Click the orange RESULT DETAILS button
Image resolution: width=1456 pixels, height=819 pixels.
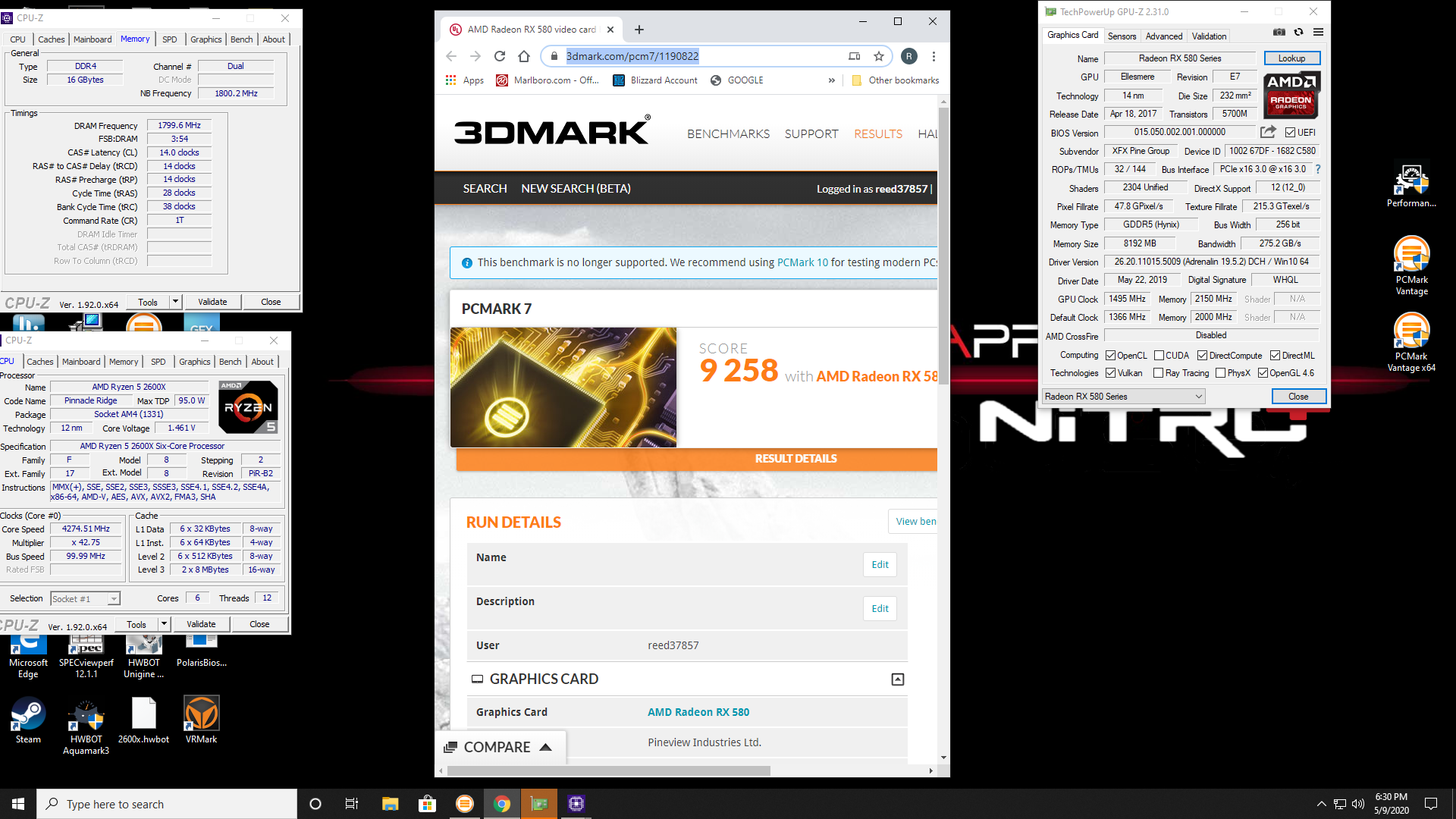(696, 459)
